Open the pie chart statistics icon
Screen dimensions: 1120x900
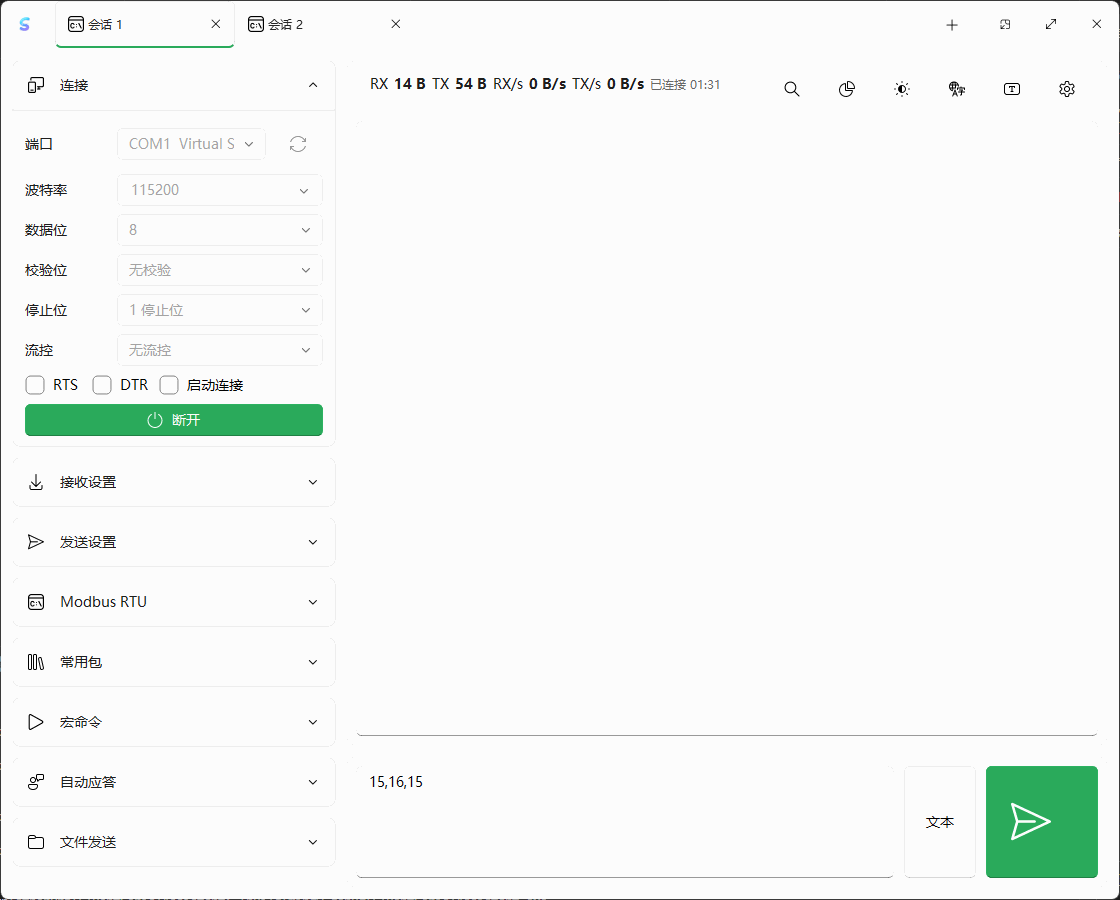(846, 89)
